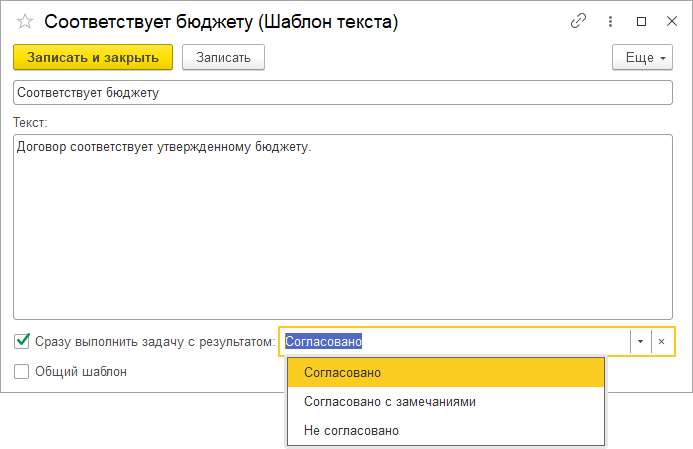Uncheck 'Сразу выполнить задачу с результатом'
This screenshot has width=693, height=449.
(22, 341)
